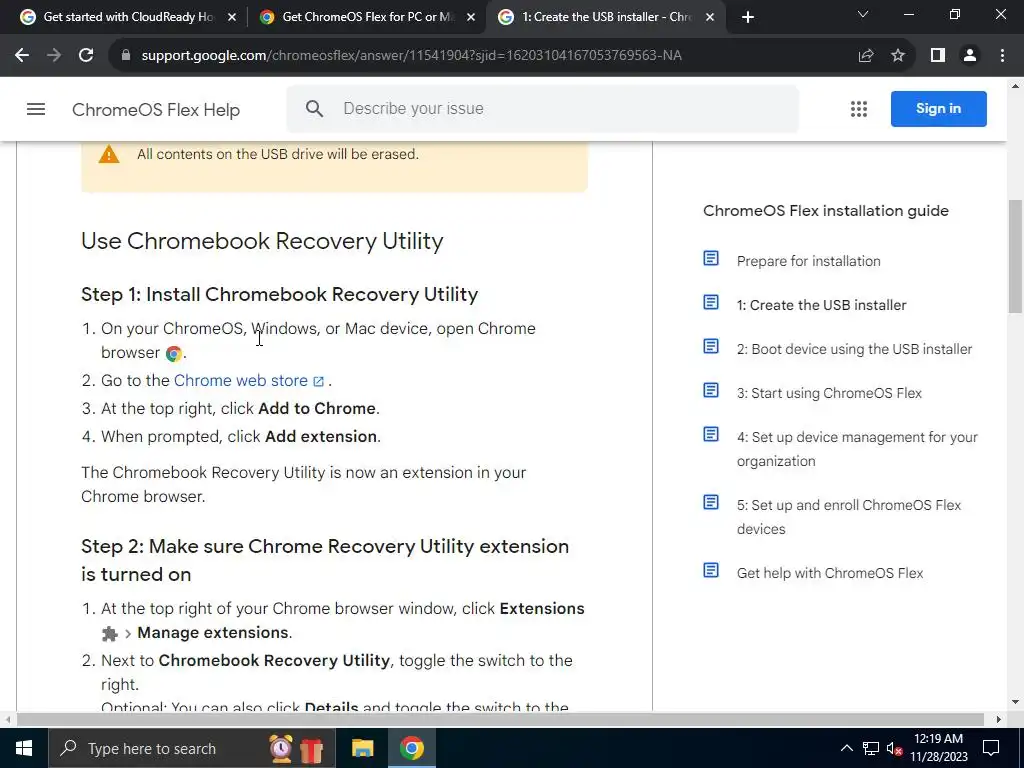Click the Use Chromebook Recovery Utility heading
Viewport: 1024px width, 768px height.
tap(262, 241)
